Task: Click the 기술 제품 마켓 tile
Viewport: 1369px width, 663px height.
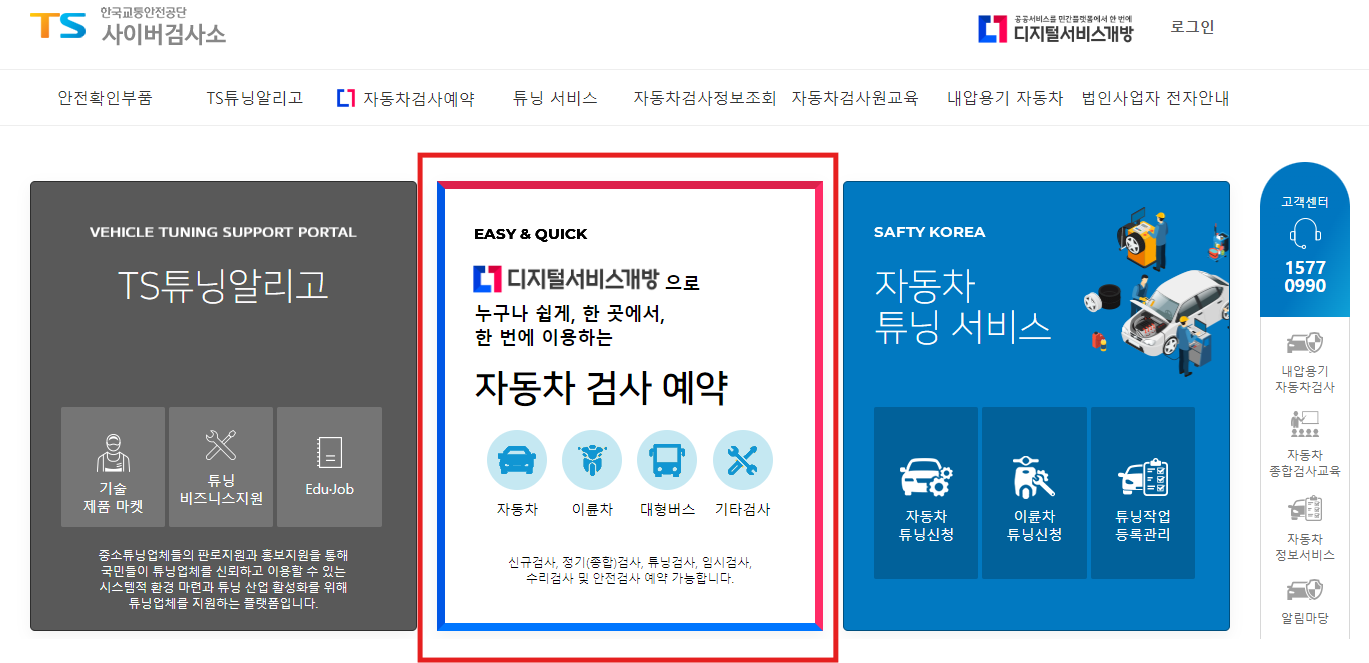Action: 113,467
